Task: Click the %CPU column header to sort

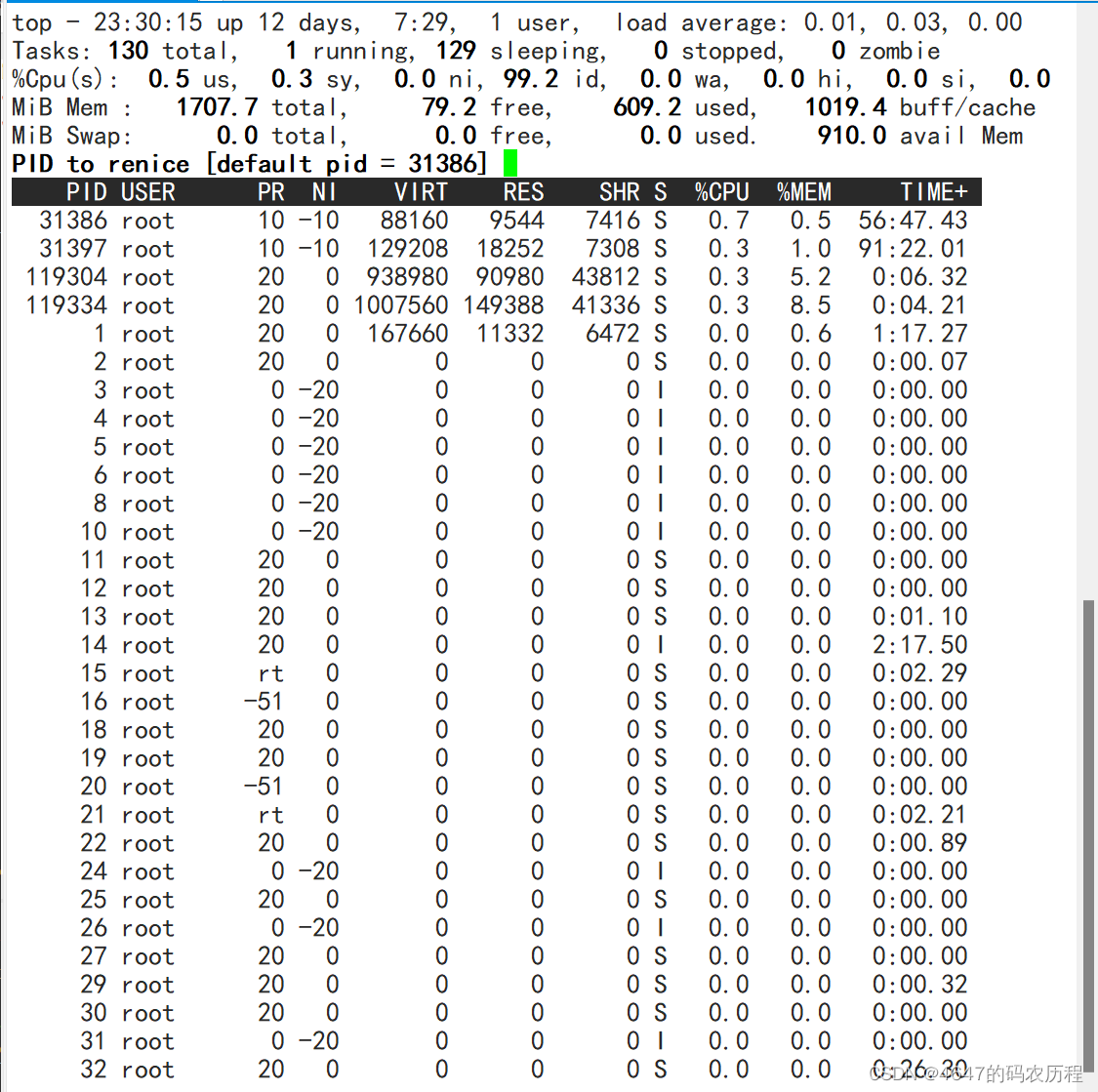Action: tap(721, 192)
